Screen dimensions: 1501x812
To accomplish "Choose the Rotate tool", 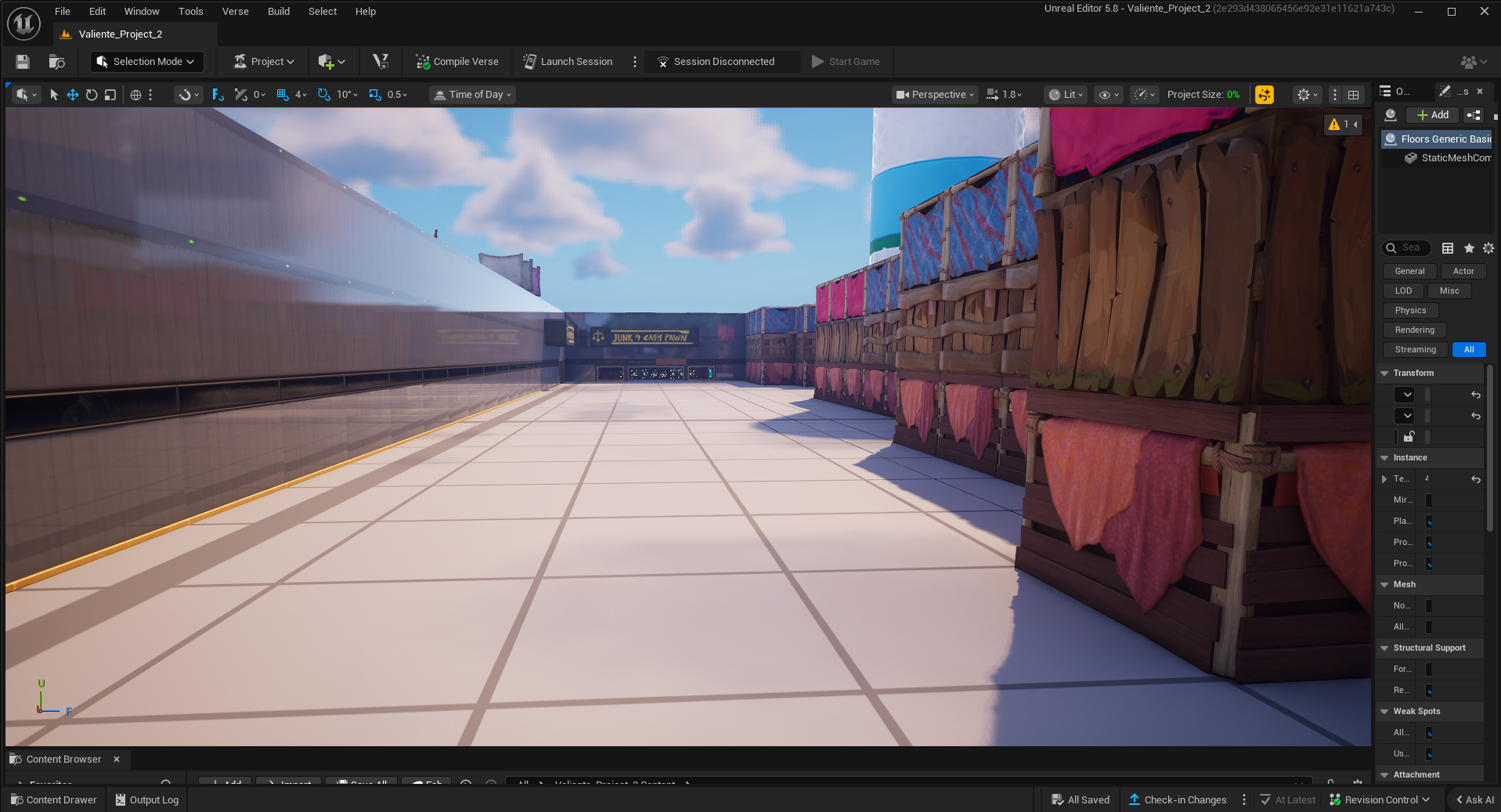I will (x=92, y=95).
